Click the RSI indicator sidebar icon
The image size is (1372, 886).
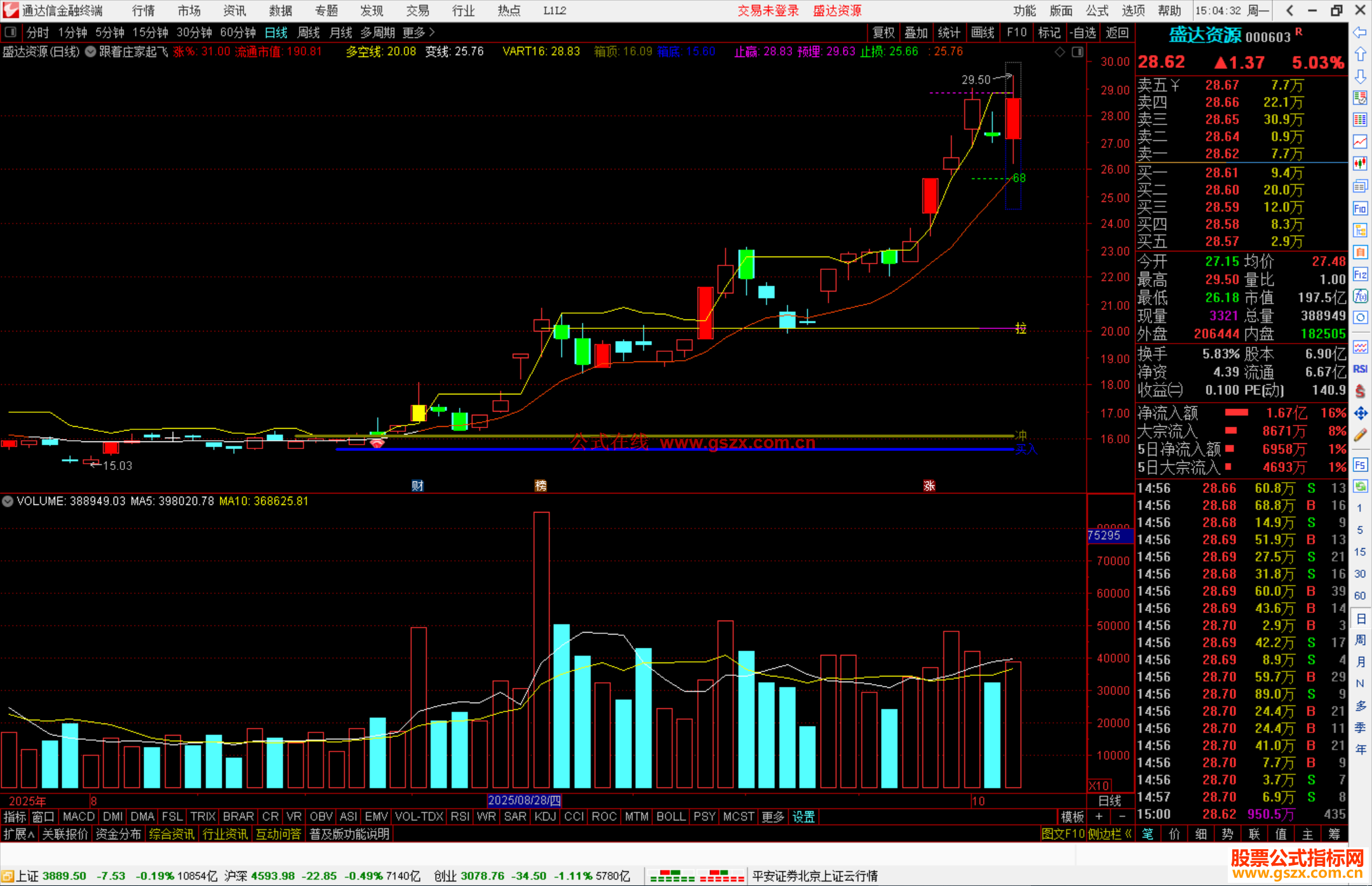point(1360,369)
